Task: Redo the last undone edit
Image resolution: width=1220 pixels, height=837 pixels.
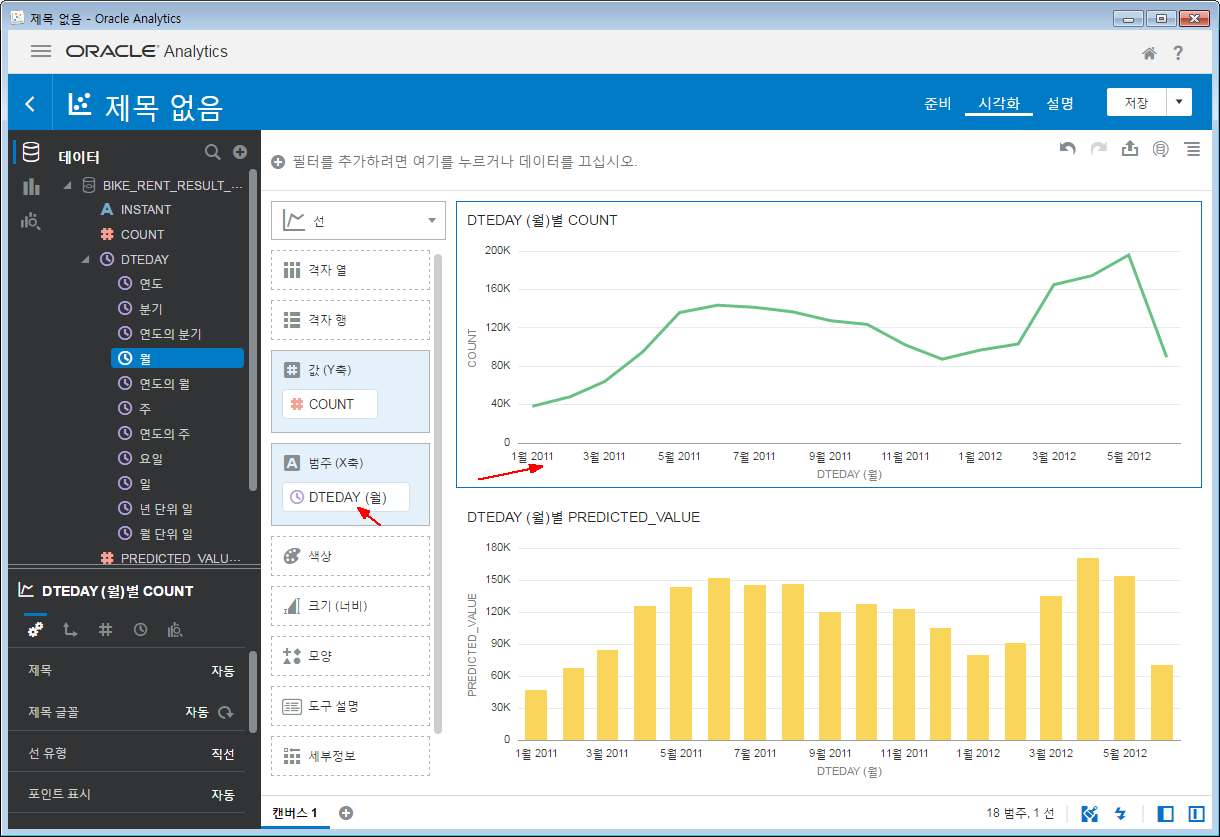Action: [1099, 148]
